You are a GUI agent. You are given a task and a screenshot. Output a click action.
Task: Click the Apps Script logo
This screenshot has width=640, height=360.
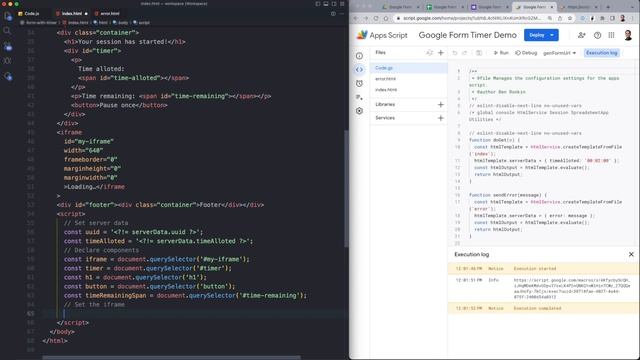[x=382, y=35]
